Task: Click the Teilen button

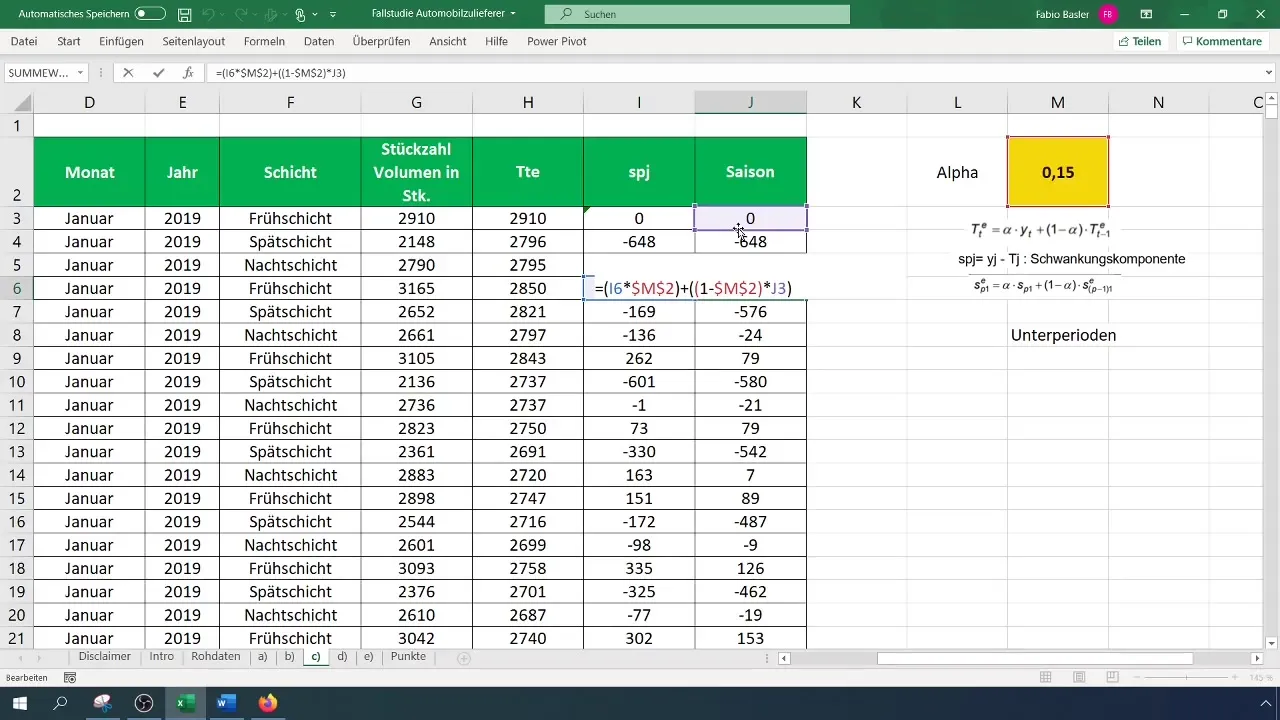Action: (1140, 42)
